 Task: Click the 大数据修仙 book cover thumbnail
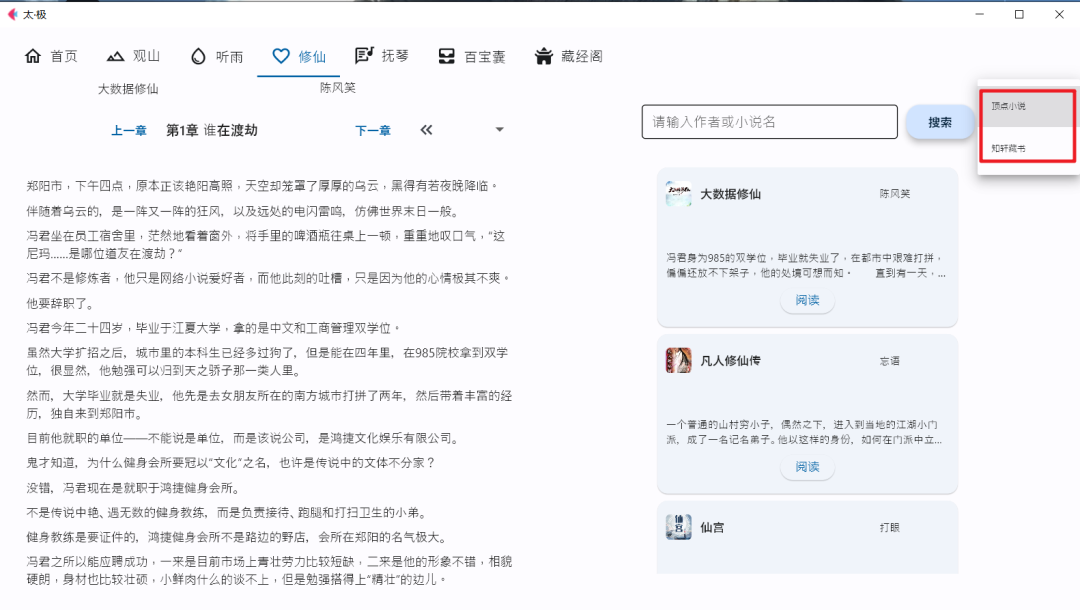click(x=678, y=193)
